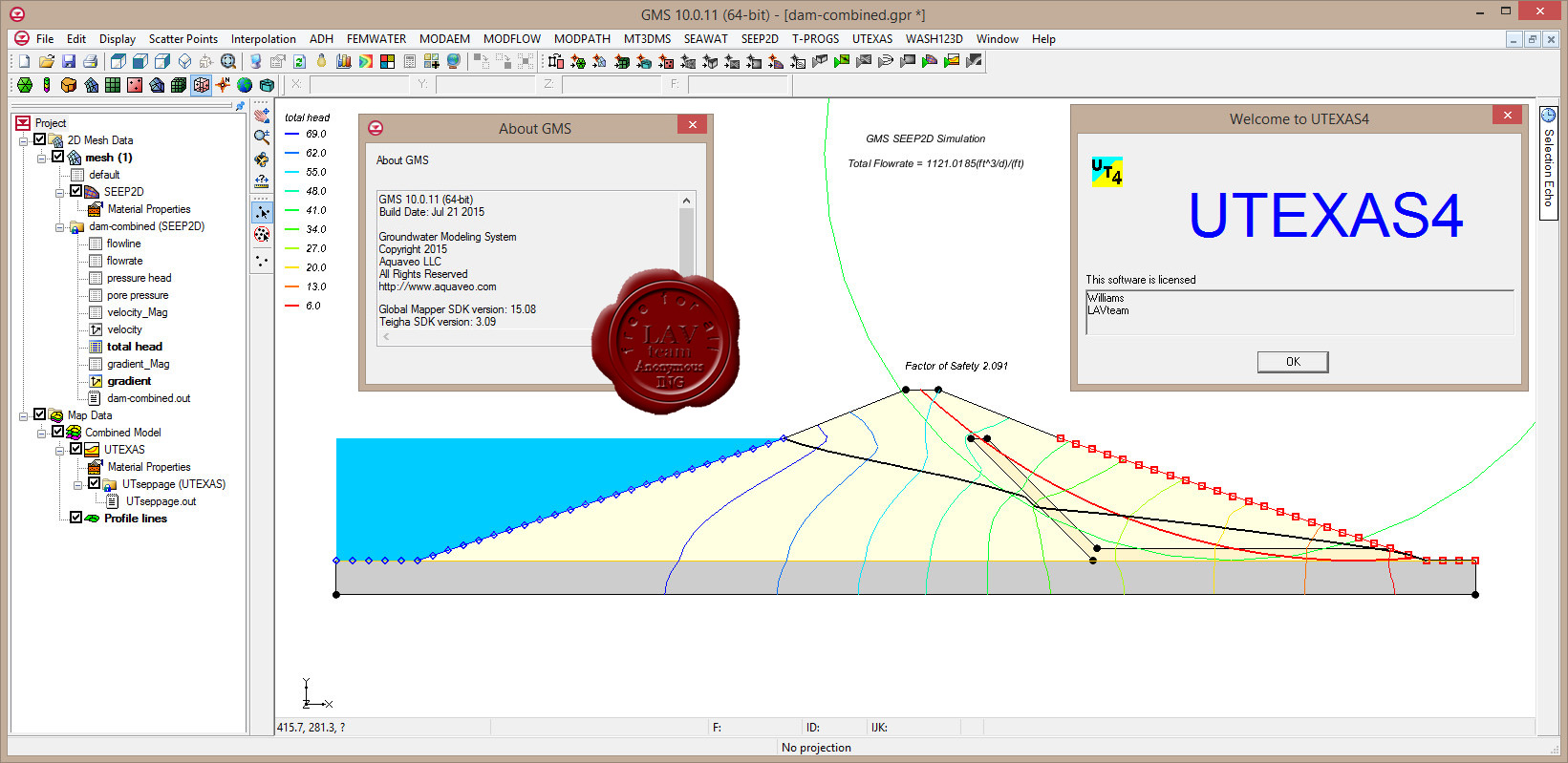Click the Print icon
The image size is (1568, 763).
tap(91, 61)
